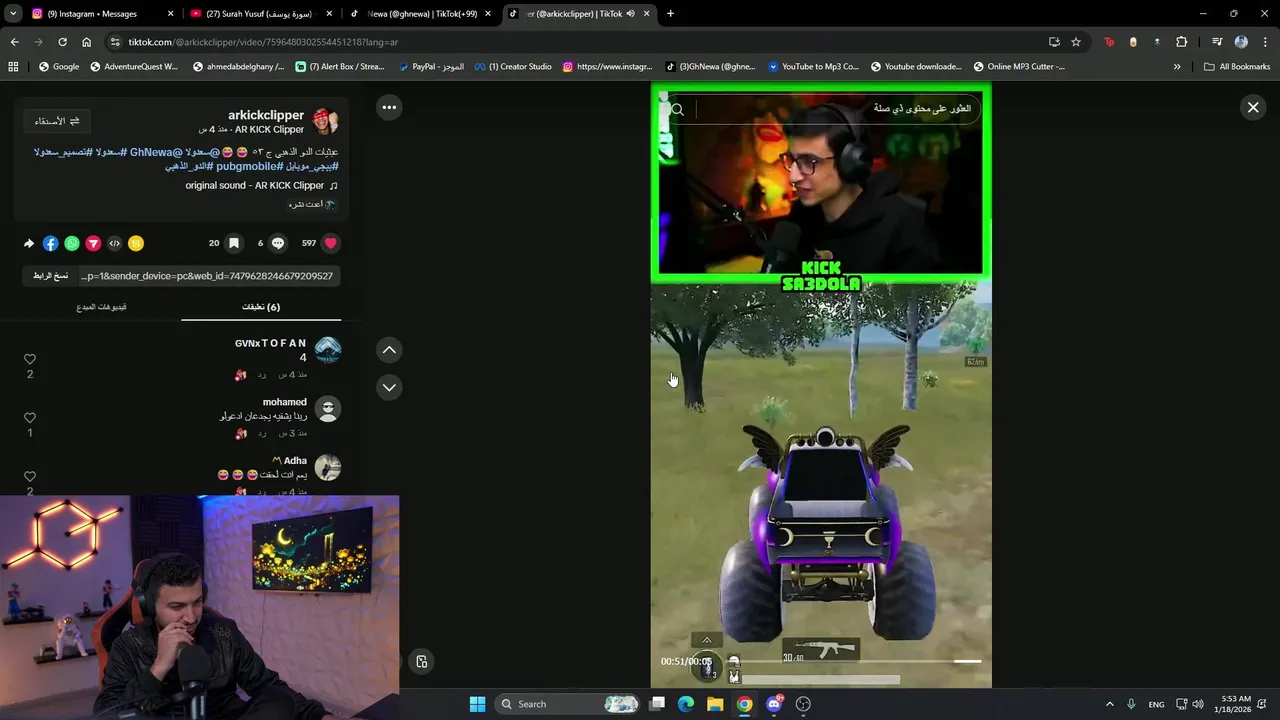Open arkickclipper profile name link
Image resolution: width=1280 pixels, height=720 pixels.
point(266,115)
